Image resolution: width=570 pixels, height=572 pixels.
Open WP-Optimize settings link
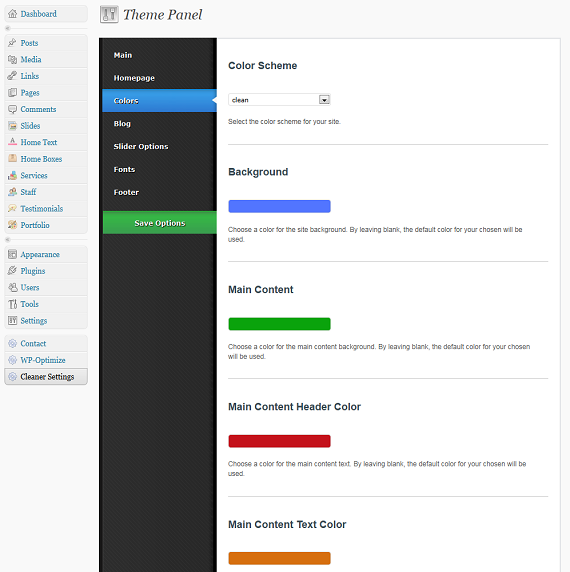pos(43,360)
